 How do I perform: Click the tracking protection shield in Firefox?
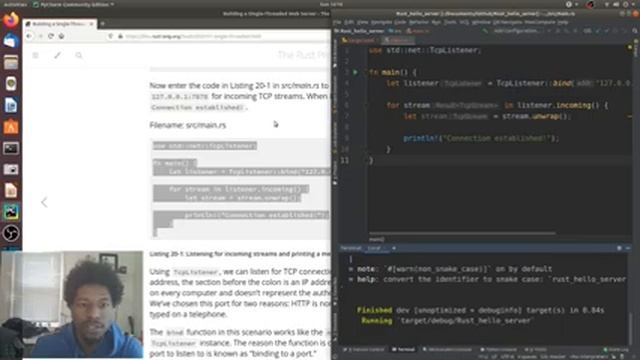point(111,36)
